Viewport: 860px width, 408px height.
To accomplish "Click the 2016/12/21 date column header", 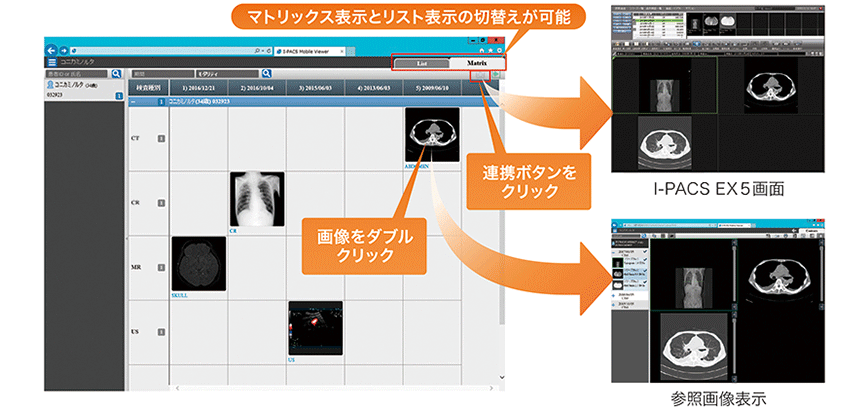I will pos(197,87).
